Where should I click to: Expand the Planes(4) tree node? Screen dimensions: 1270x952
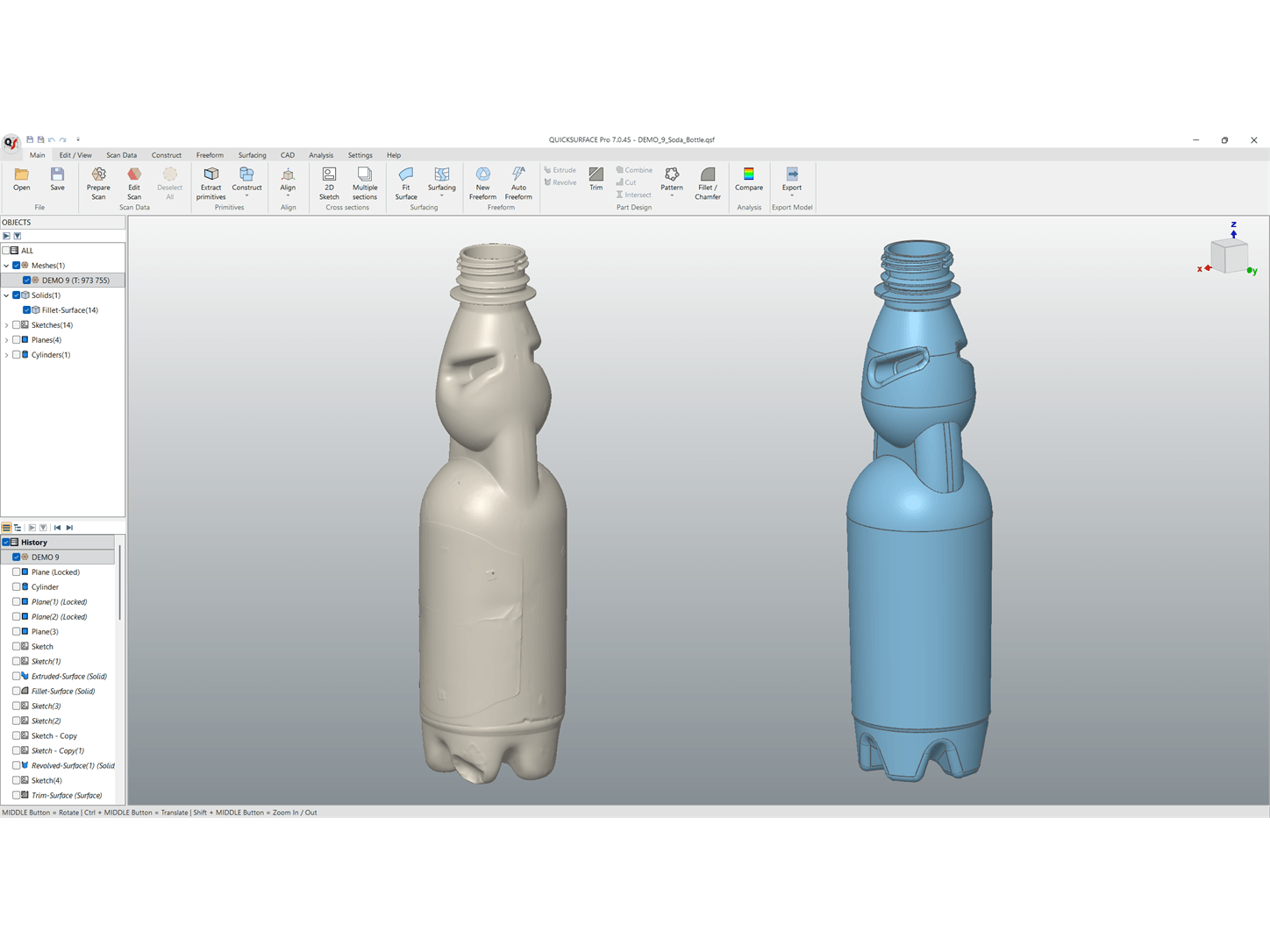[x=6, y=340]
